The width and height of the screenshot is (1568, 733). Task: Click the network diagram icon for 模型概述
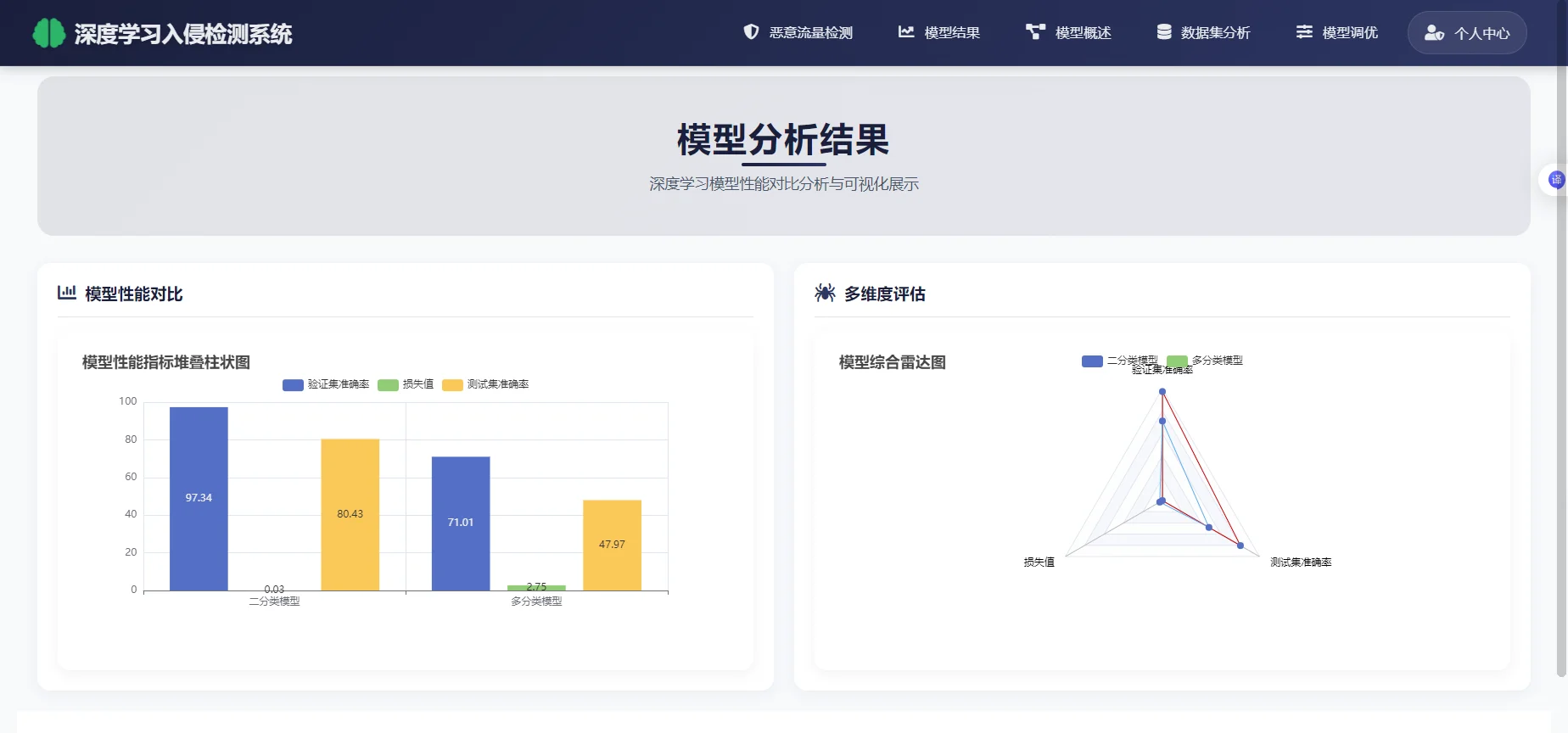tap(1035, 31)
